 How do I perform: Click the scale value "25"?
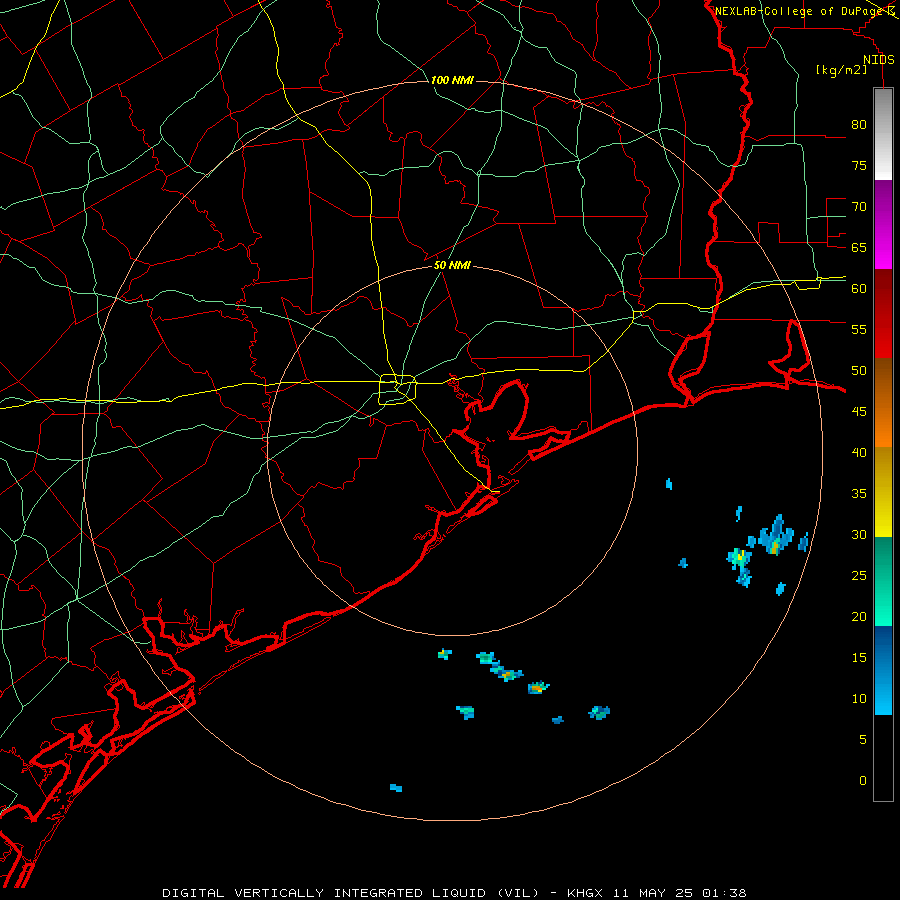(859, 575)
